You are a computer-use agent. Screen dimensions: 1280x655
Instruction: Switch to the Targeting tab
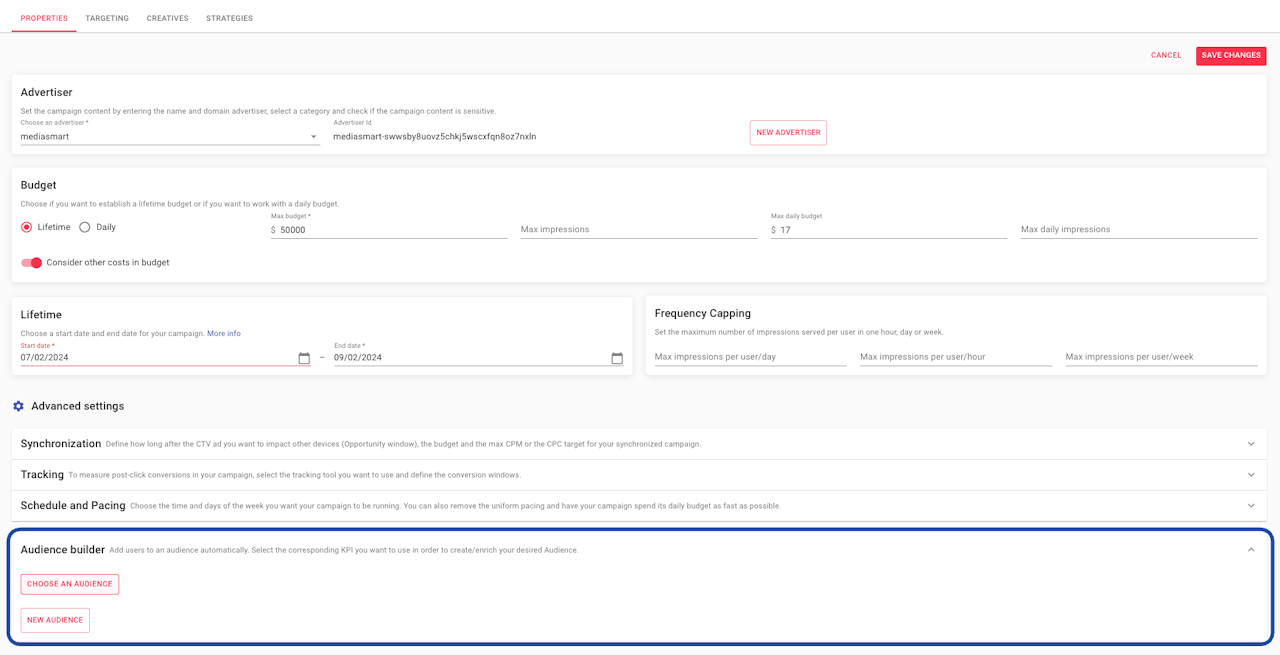coord(107,18)
